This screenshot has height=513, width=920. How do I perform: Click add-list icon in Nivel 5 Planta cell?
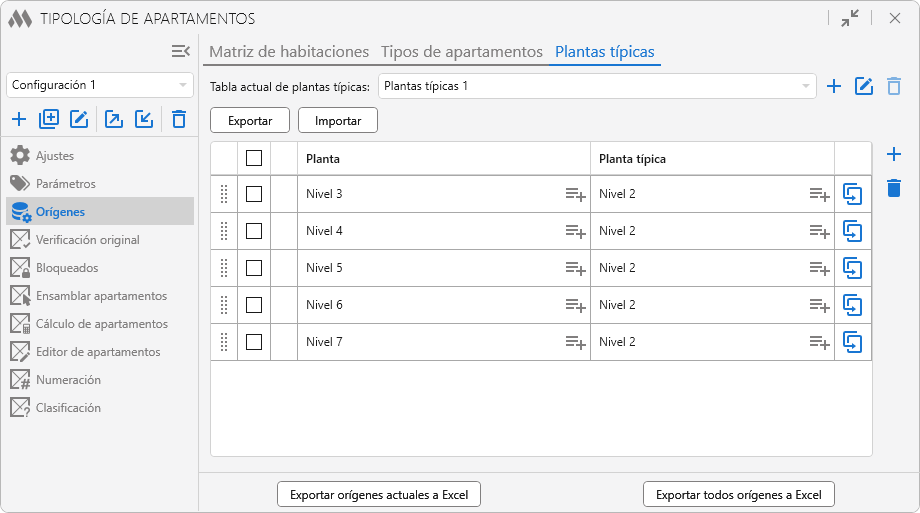coord(575,268)
